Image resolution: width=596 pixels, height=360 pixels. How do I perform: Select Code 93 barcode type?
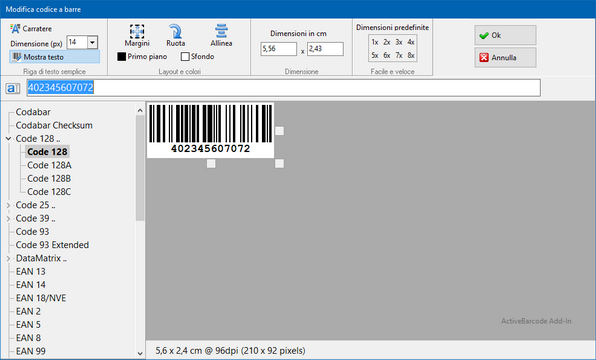(x=32, y=232)
